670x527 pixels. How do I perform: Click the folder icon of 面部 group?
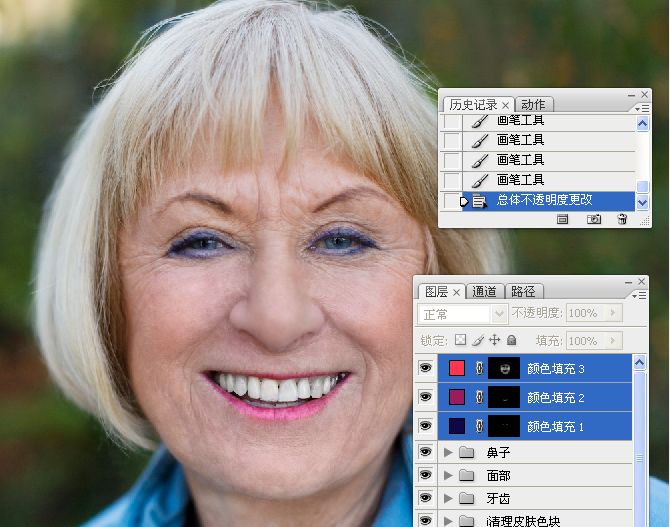(467, 475)
